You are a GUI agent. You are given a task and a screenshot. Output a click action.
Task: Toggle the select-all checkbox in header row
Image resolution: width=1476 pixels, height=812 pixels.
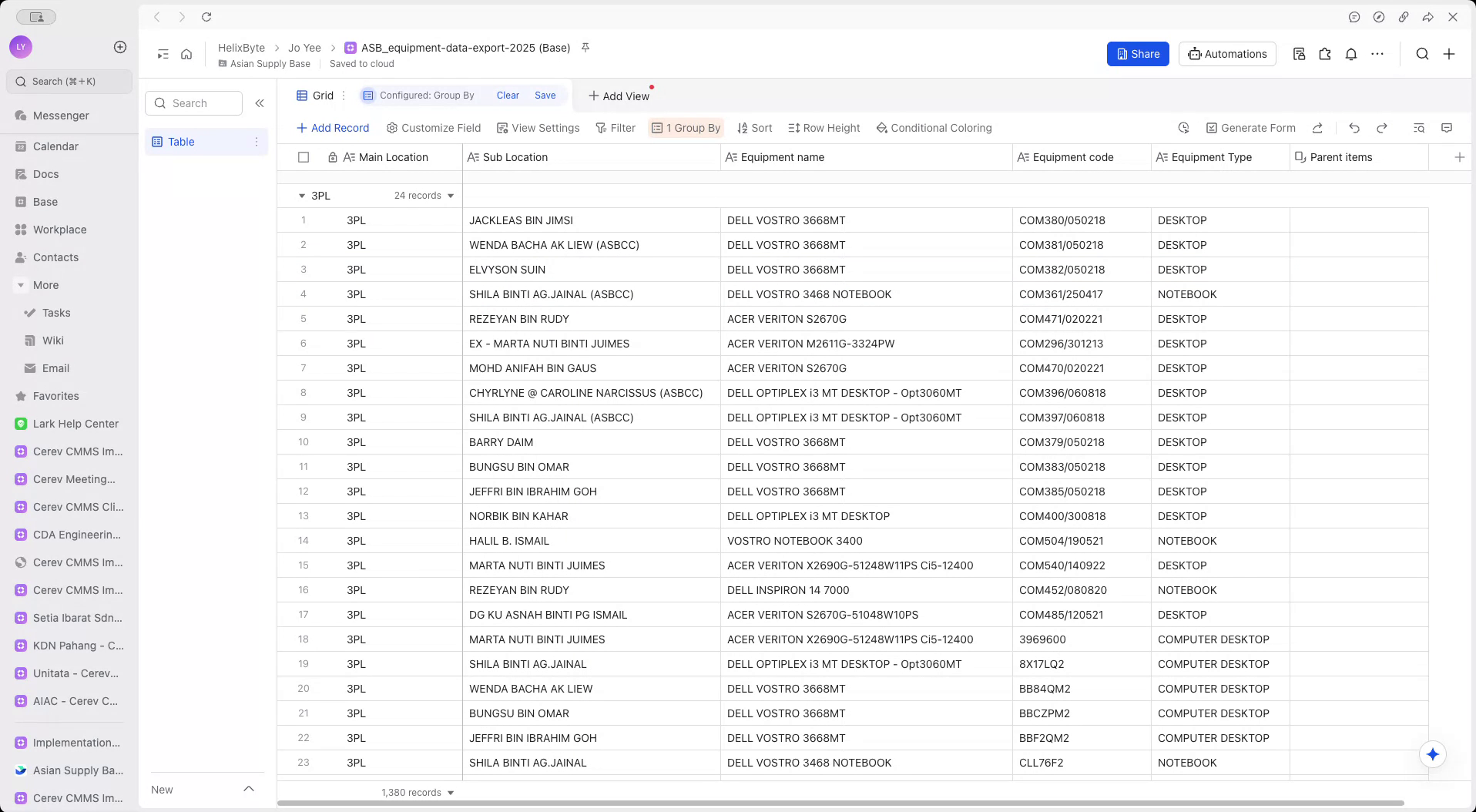pos(303,157)
